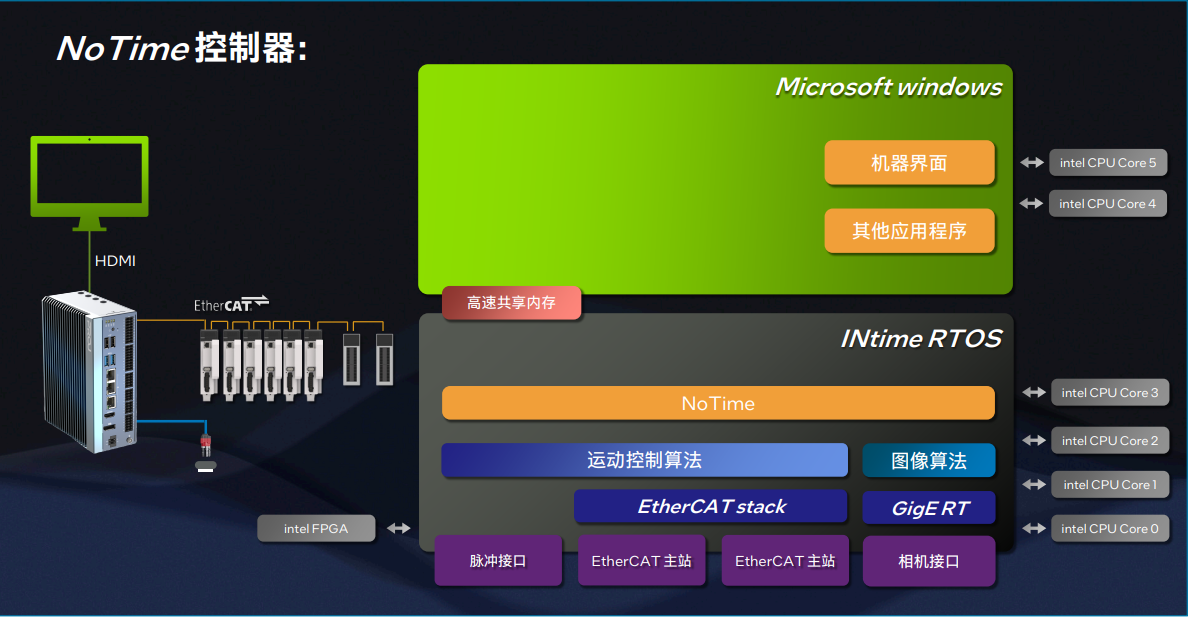Viewport: 1188px width, 617px height.
Task: Select the 图像算法 block
Action: pos(929,460)
